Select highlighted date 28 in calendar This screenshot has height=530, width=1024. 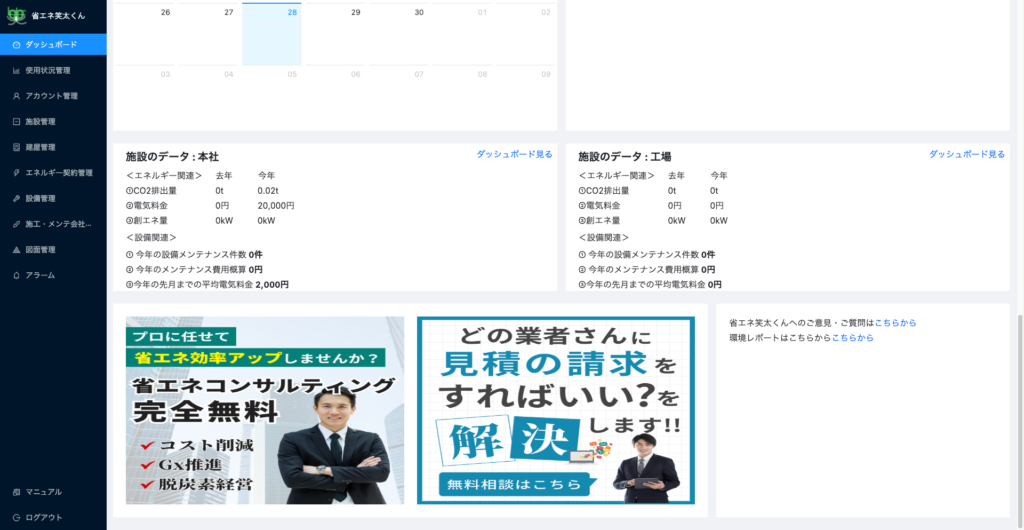tap(272, 35)
